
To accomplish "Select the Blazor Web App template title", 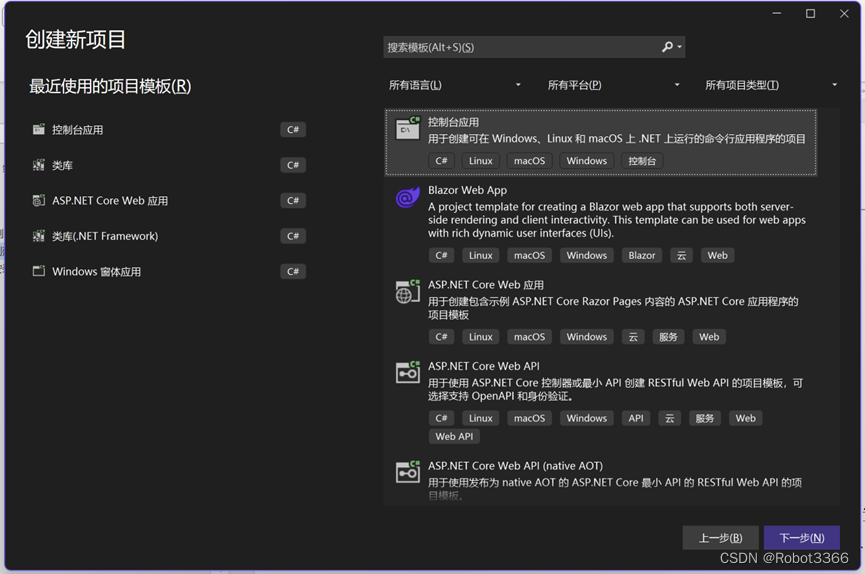I will [467, 190].
